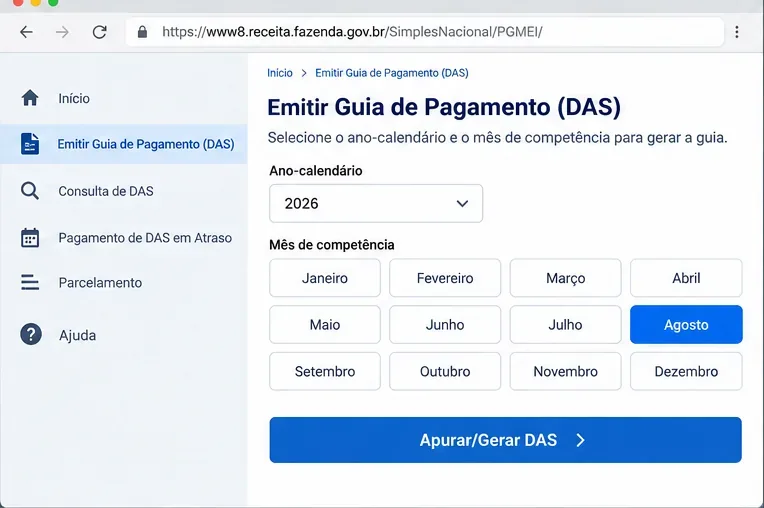This screenshot has width=764, height=508.
Task: Select the Setembro month button
Action: coord(325,372)
